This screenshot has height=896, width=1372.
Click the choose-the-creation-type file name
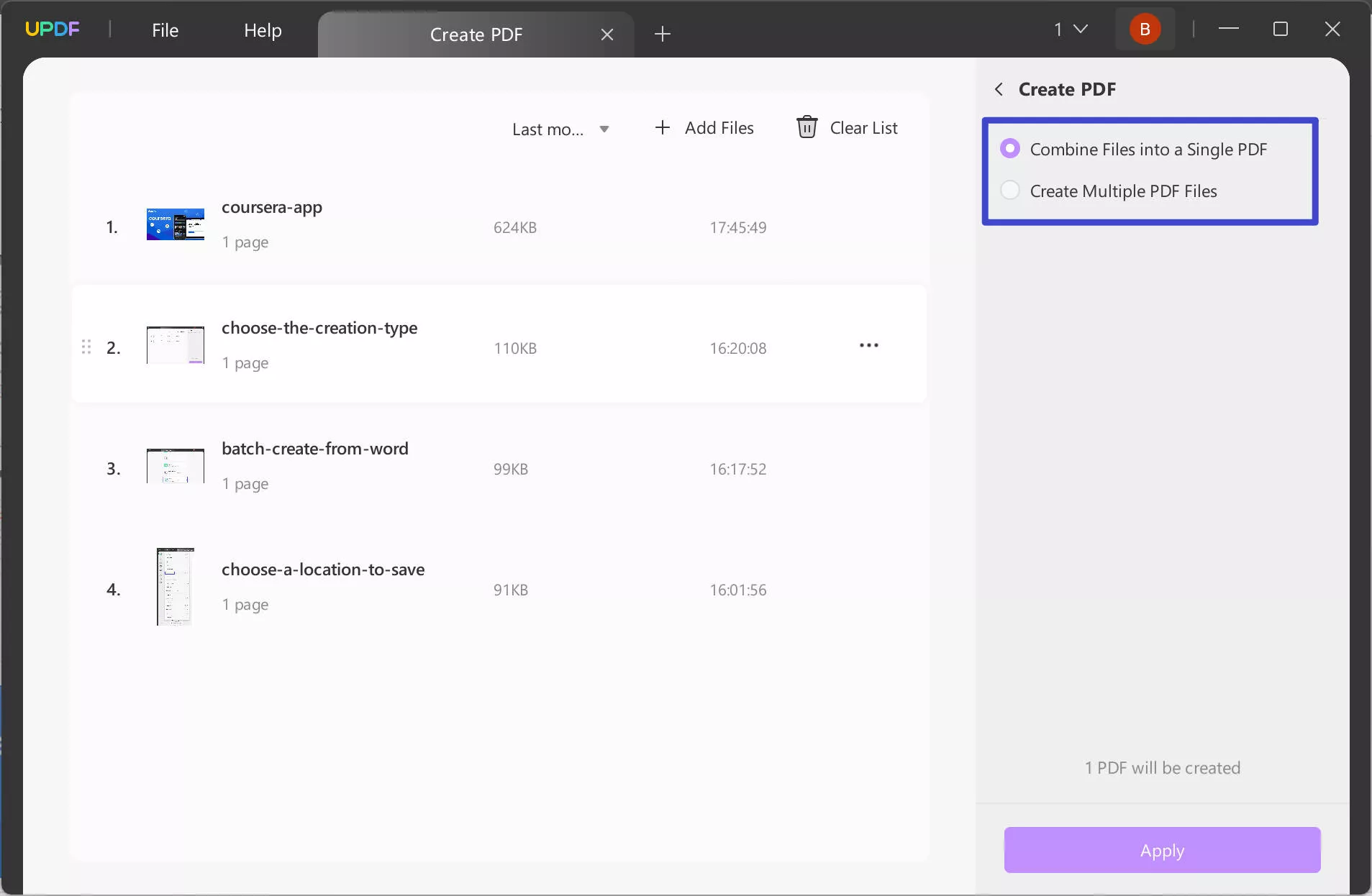(319, 328)
